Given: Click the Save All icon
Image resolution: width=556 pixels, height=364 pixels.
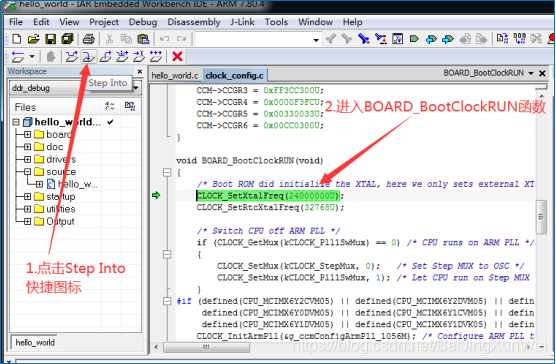Looking at the screenshot, I should [67, 39].
